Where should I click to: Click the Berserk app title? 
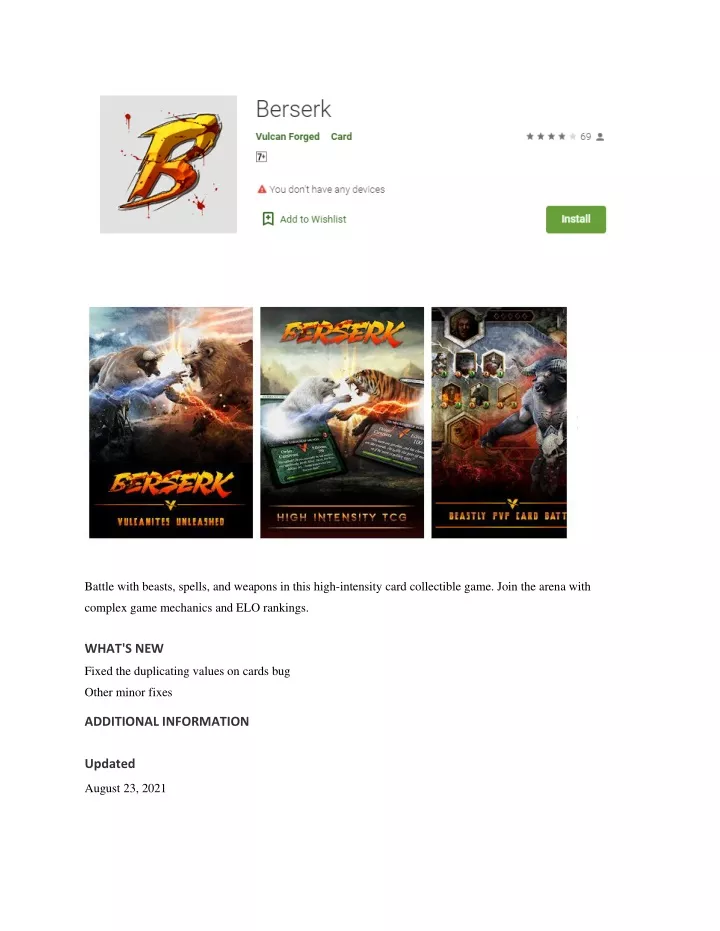(293, 109)
